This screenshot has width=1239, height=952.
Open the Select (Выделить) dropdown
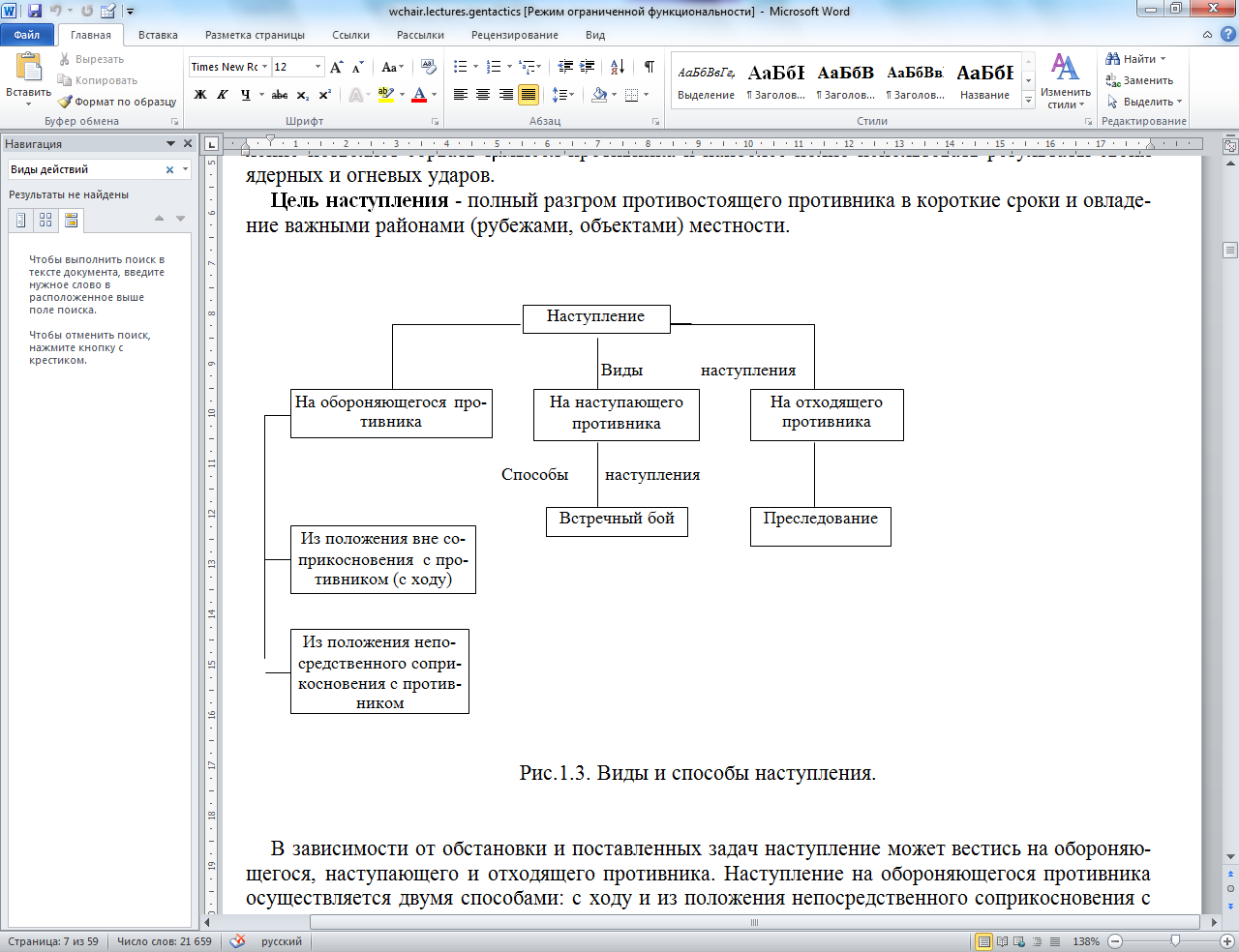(x=1145, y=102)
